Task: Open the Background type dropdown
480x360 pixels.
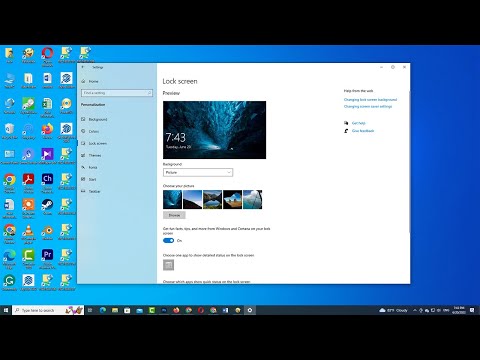Action: 198,172
